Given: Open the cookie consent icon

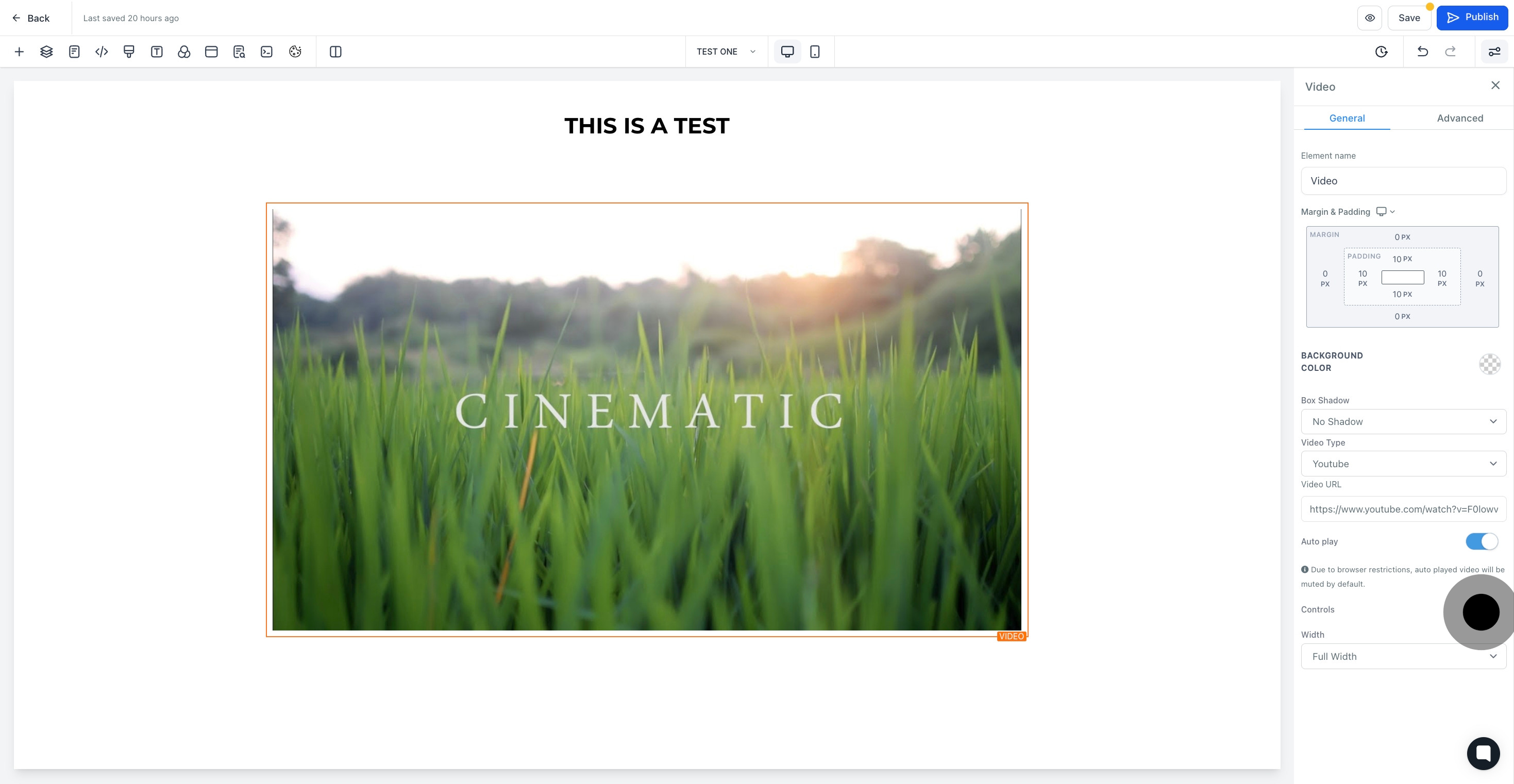Looking at the screenshot, I should (x=295, y=52).
